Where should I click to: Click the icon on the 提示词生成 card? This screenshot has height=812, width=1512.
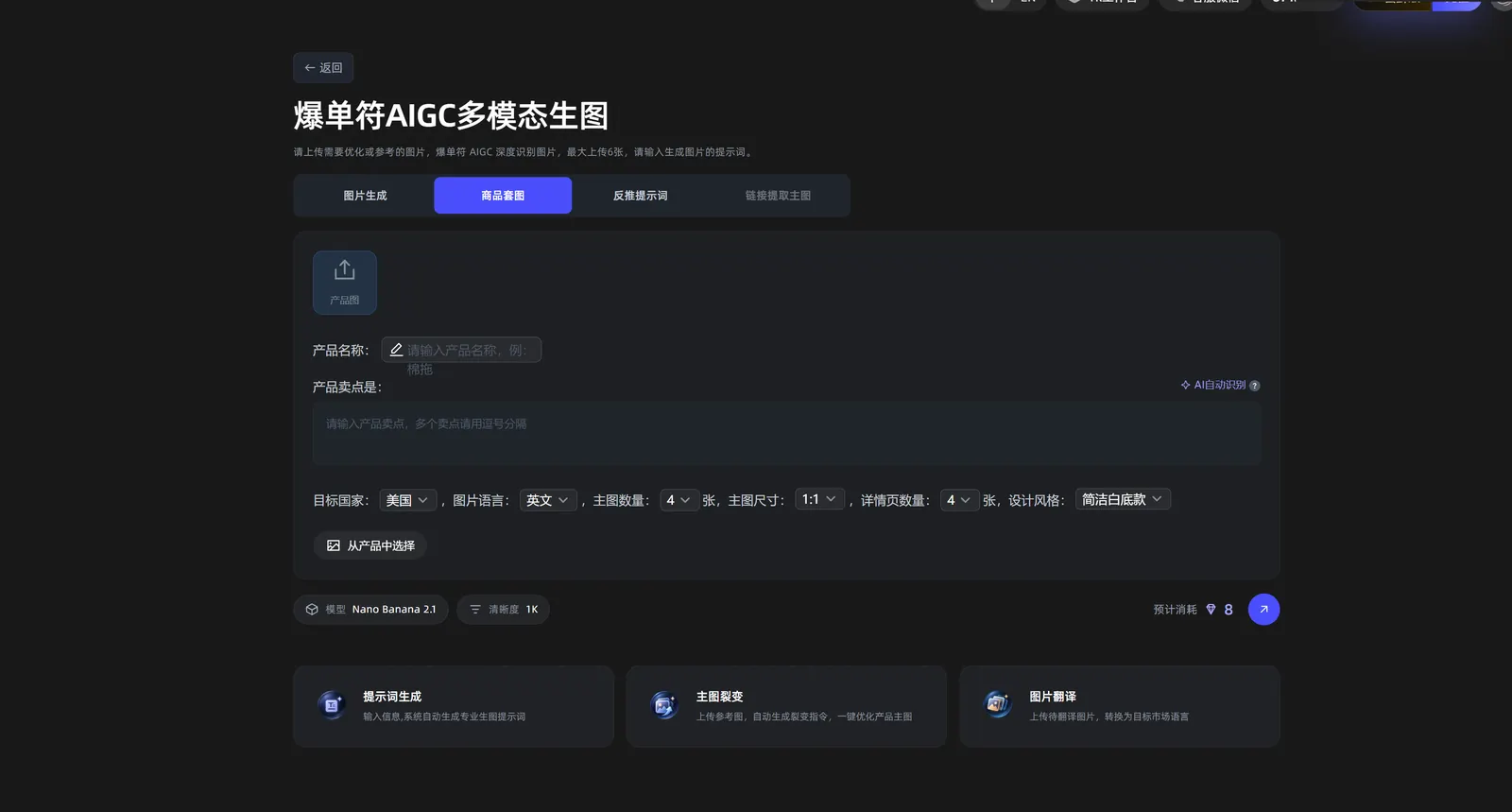point(332,705)
